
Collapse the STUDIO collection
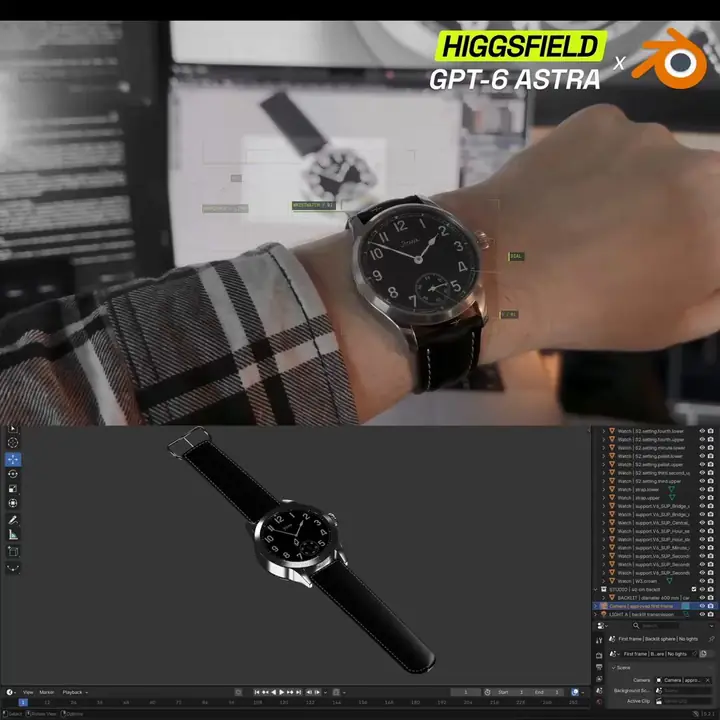click(596, 589)
